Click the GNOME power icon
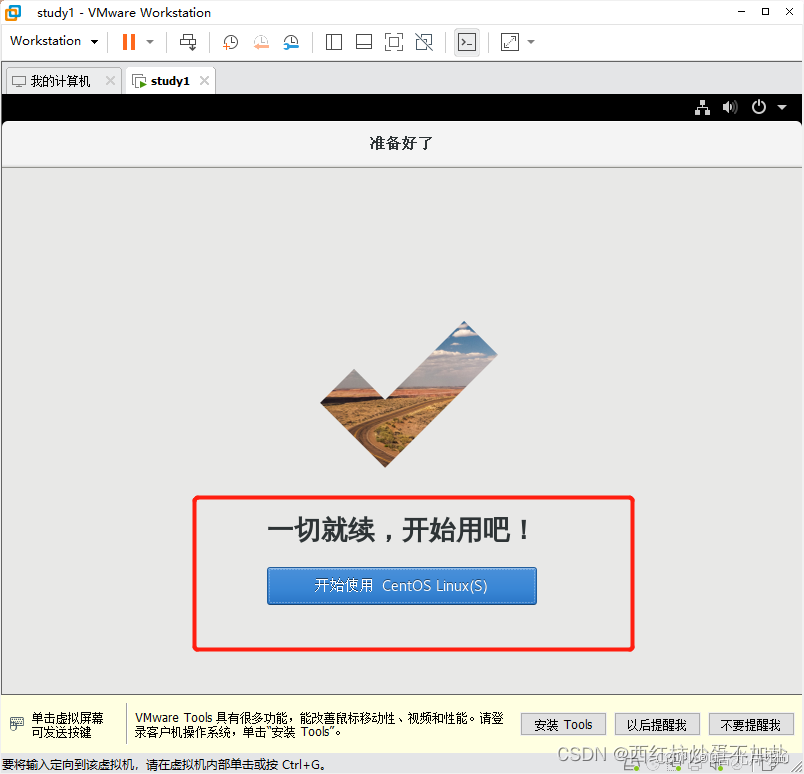Viewport: 804px width, 774px height. point(758,107)
